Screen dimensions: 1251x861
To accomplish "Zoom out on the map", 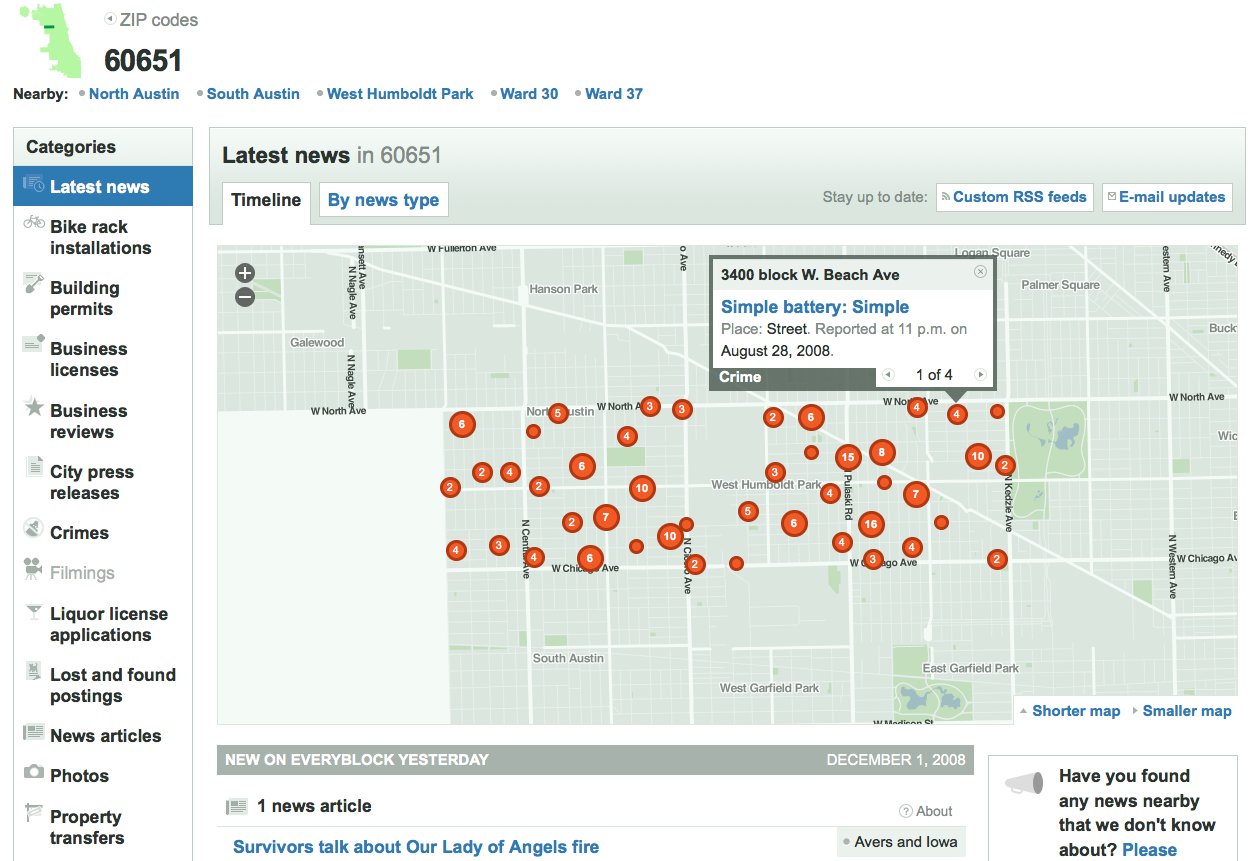I will click(245, 297).
